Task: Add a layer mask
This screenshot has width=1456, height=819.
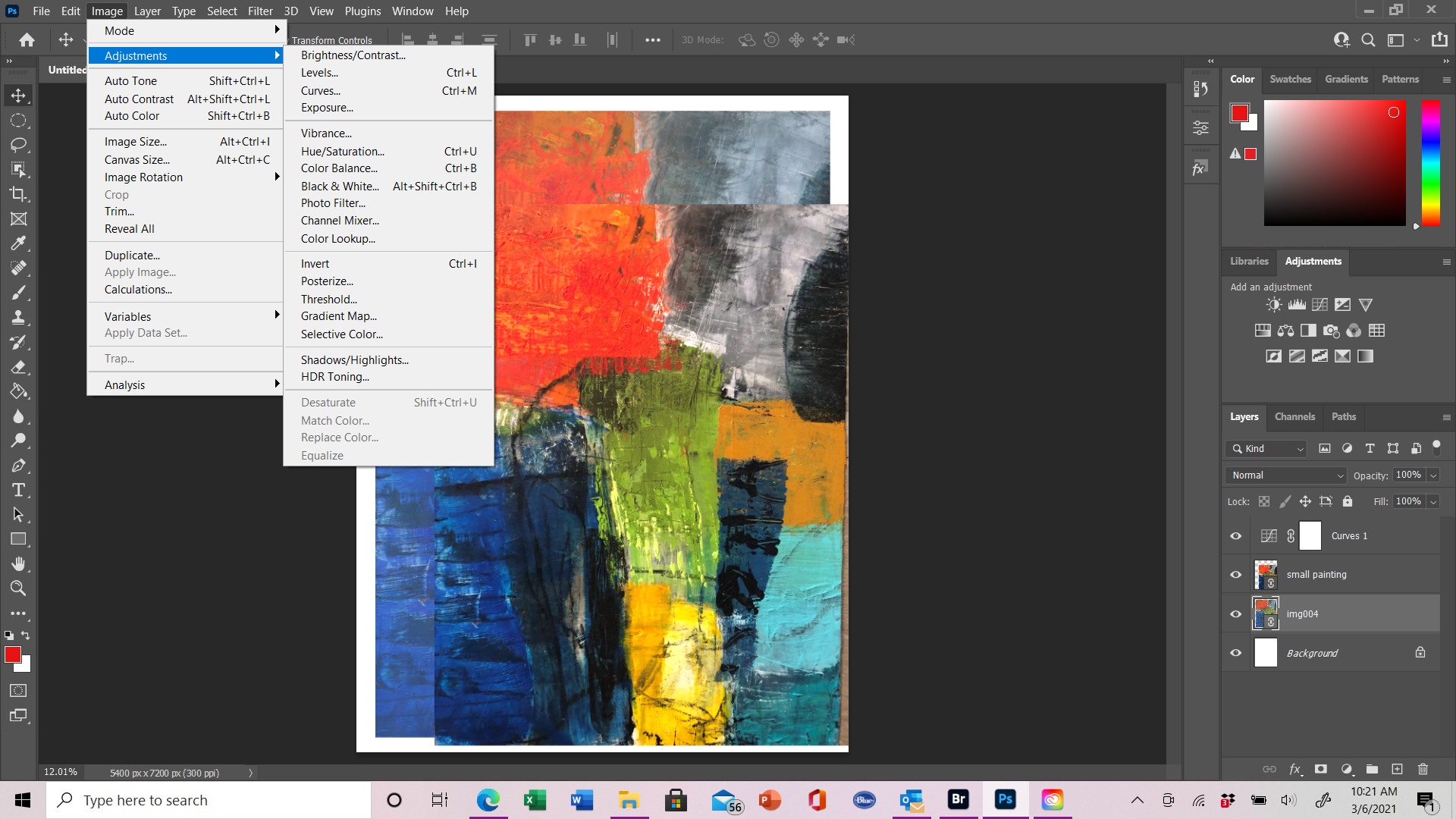Action: click(1321, 769)
